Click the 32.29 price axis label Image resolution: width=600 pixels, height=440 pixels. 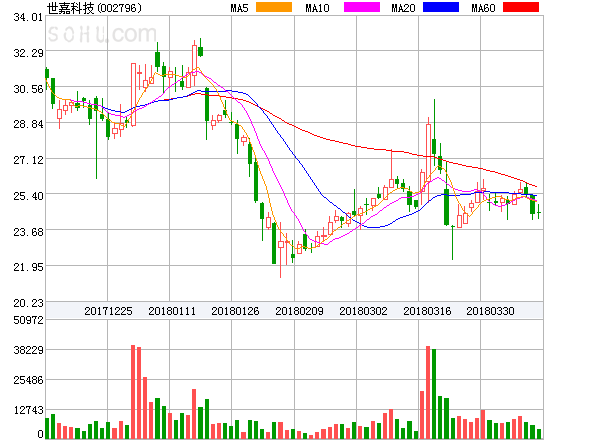(x=28, y=53)
